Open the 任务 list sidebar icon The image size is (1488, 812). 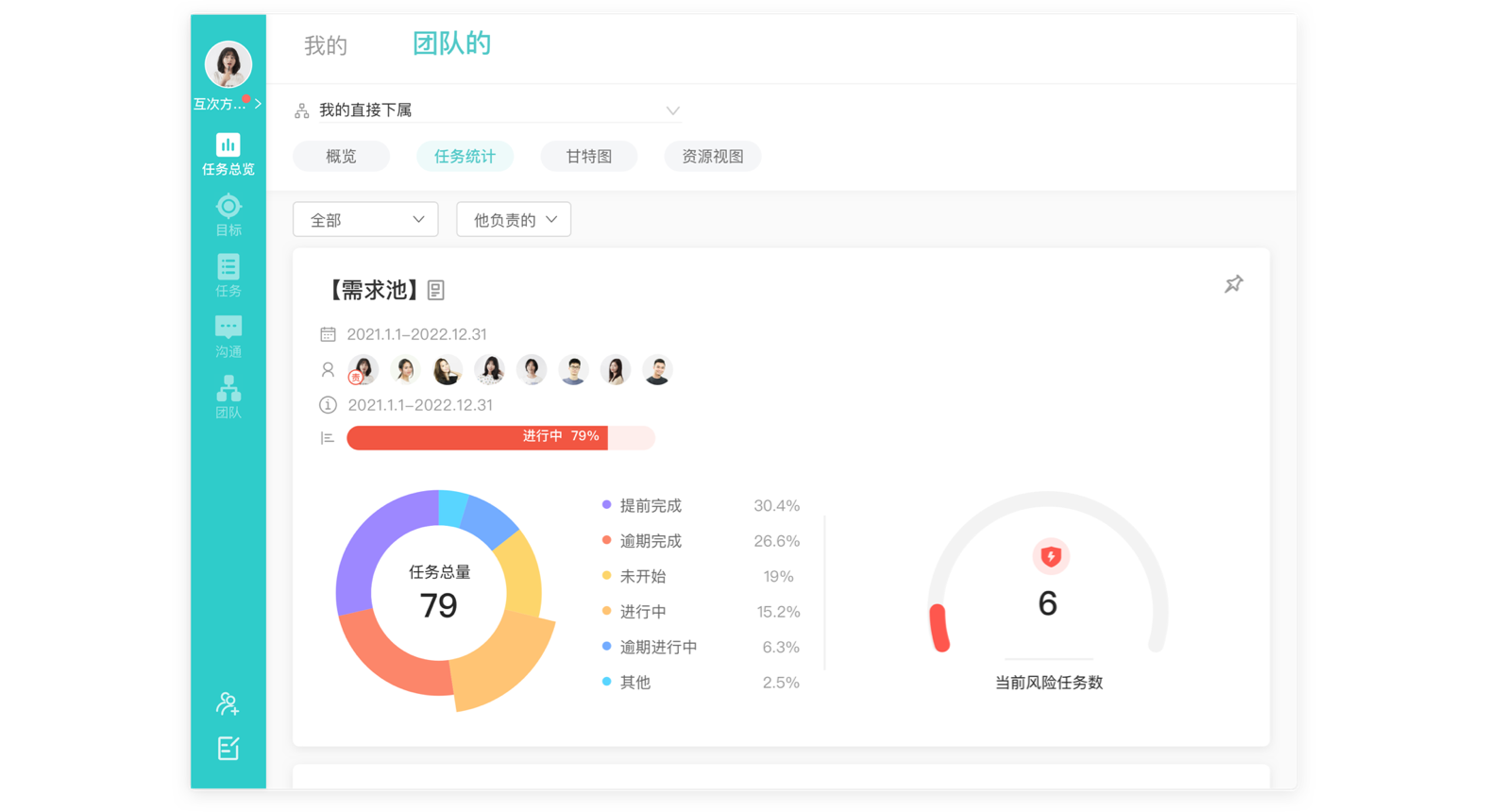coord(228,276)
